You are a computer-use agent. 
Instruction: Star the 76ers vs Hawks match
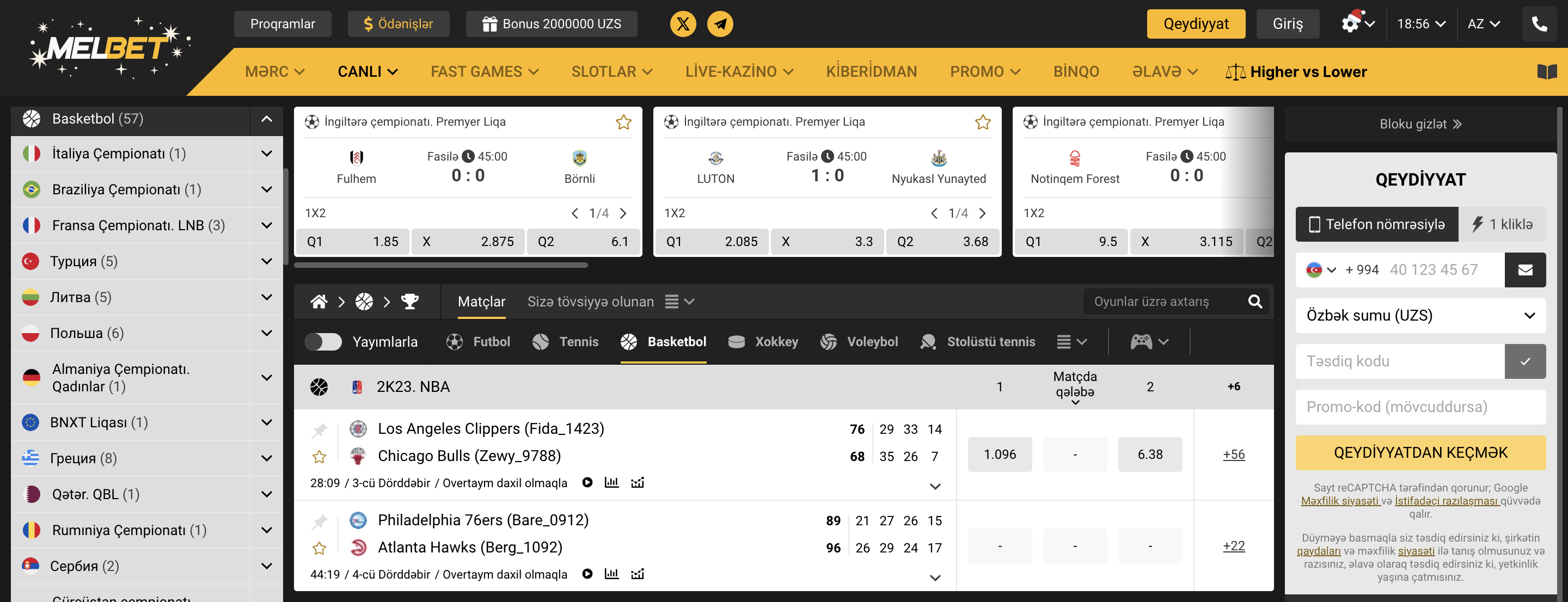point(319,548)
